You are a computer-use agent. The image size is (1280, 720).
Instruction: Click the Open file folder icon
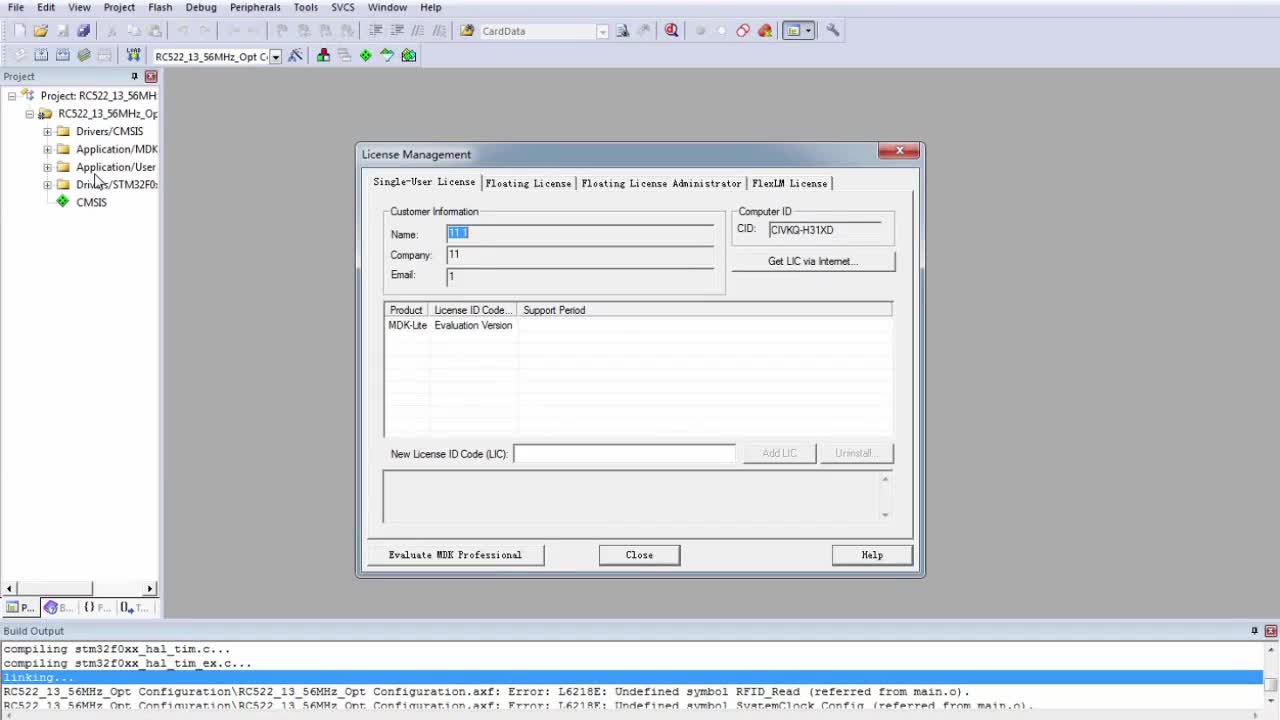pos(41,31)
